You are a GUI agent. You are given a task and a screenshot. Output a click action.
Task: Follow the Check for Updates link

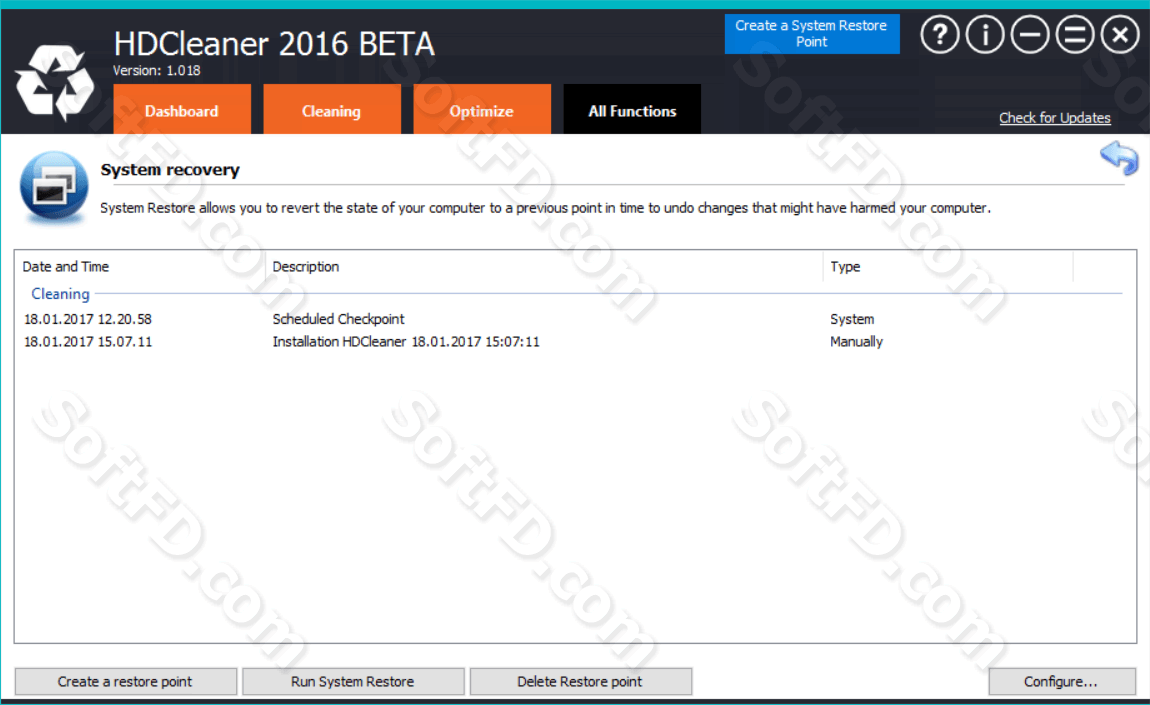coord(1055,118)
